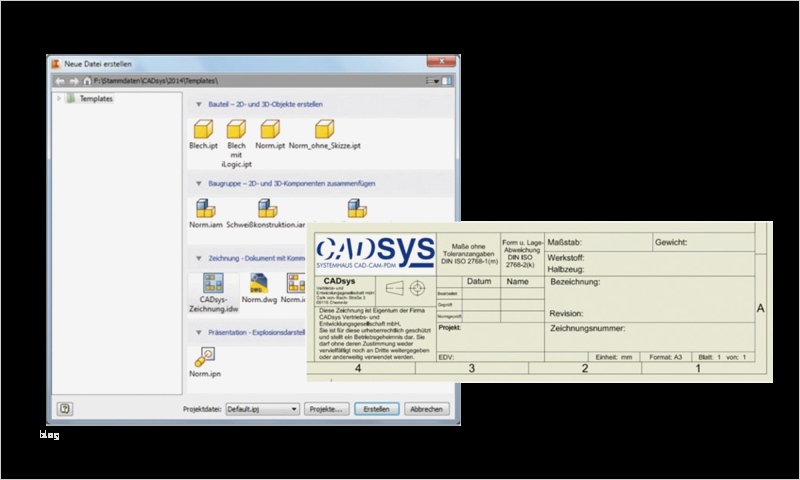Collapse the Baugruppe section

coord(199,183)
